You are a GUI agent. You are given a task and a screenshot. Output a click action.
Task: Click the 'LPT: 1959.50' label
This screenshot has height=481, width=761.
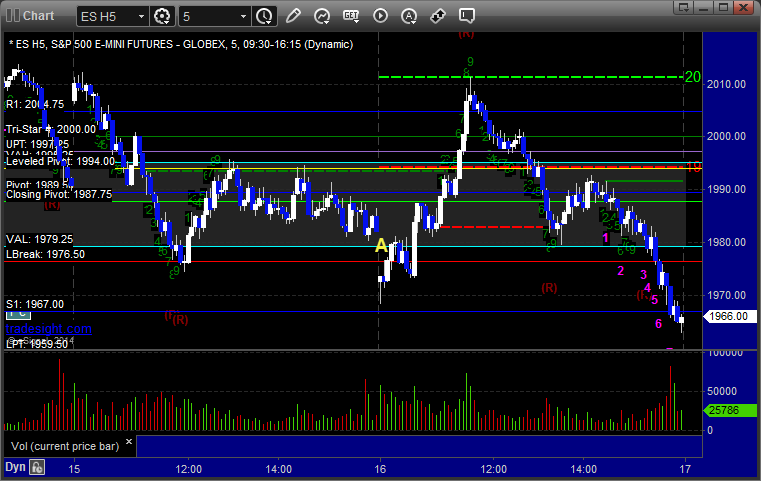[37, 344]
